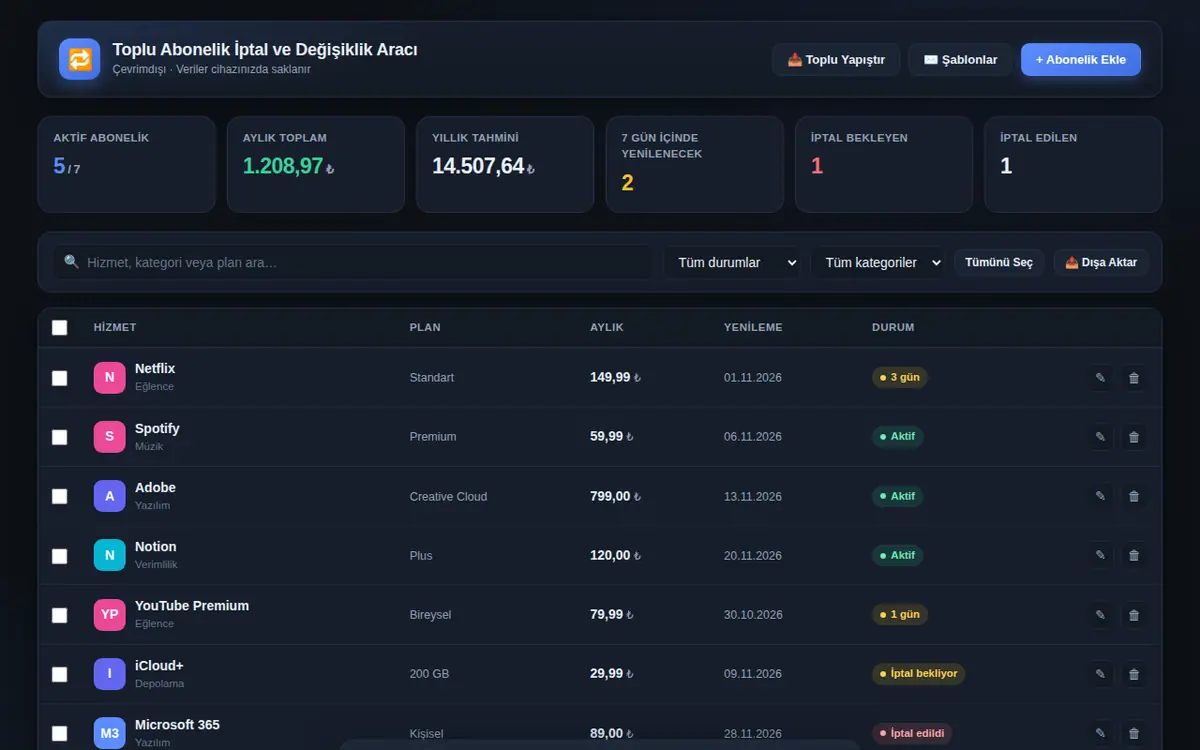
Task: Edit the iCloud+ subscription
Action: click(1101, 674)
